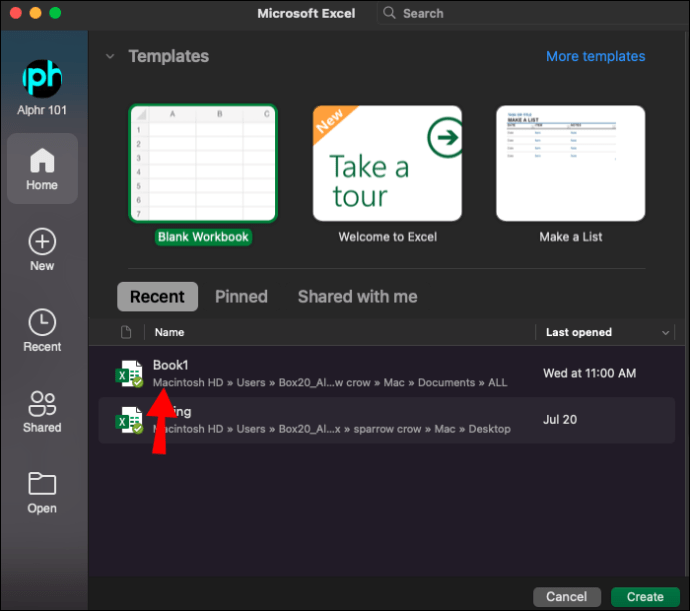Screen dimensions: 690x611
Task: Click the search magnifier icon
Action: 389,13
